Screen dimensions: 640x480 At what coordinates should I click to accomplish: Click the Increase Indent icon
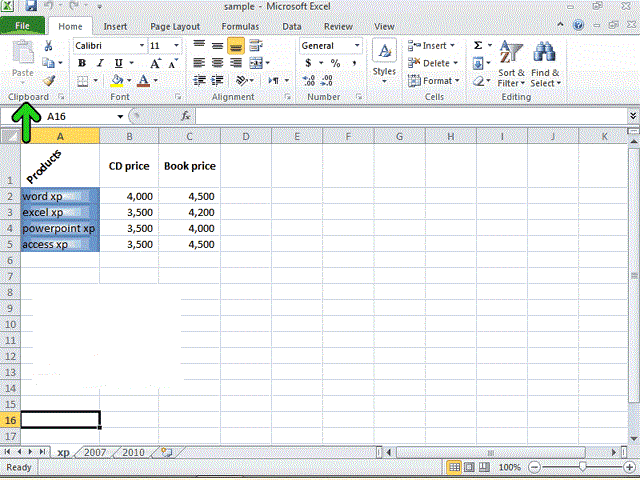tap(217, 80)
